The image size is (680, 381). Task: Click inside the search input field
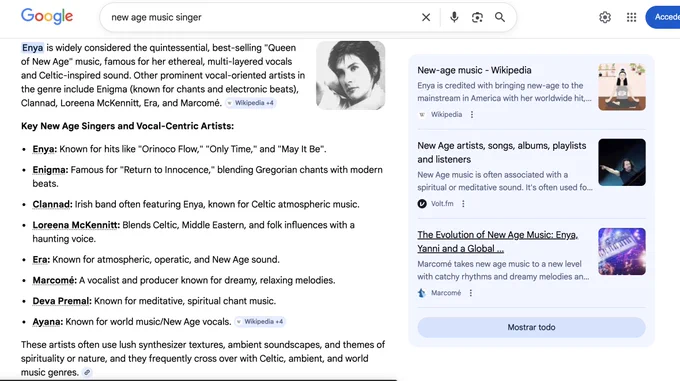pos(260,17)
